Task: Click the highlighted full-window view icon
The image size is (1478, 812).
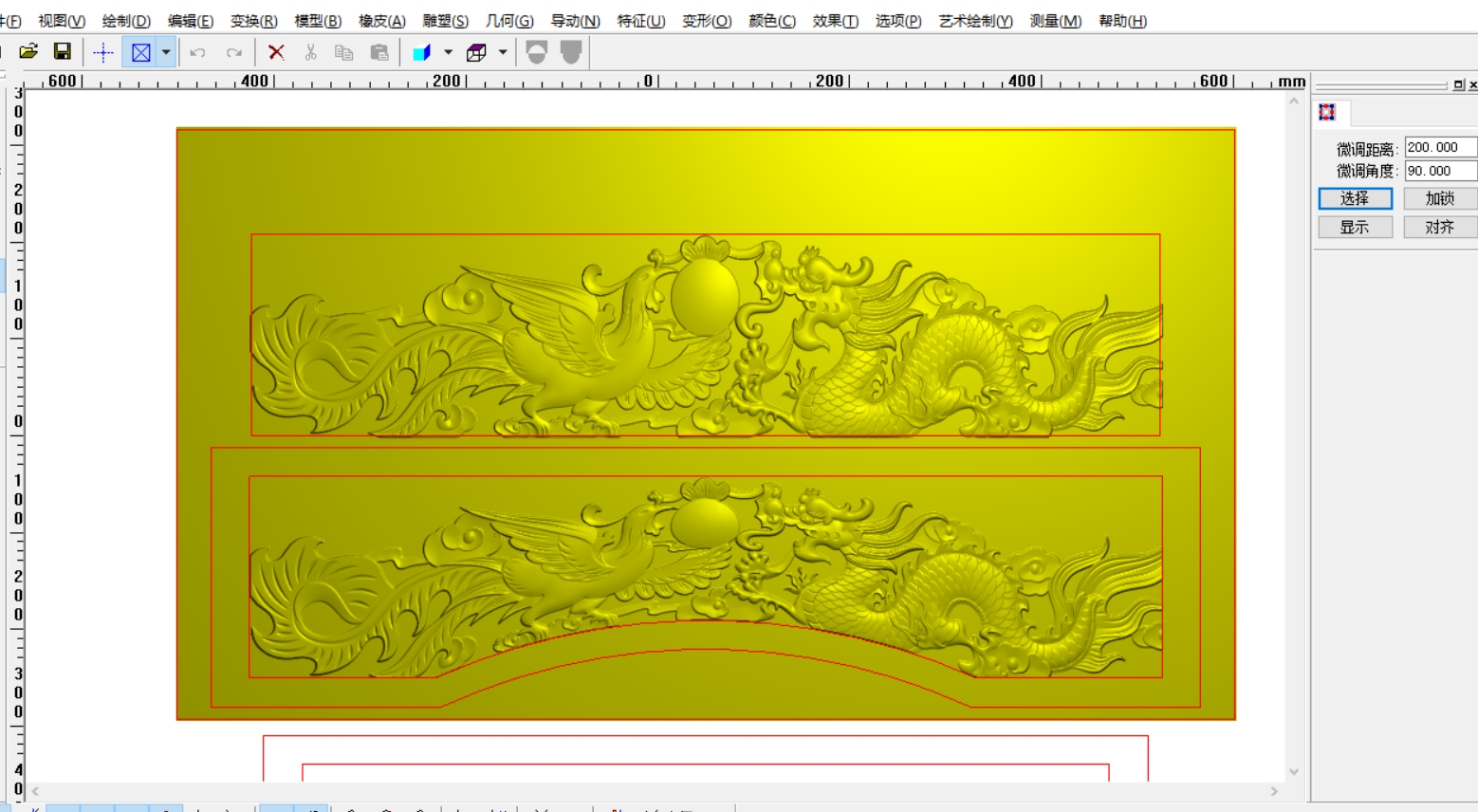Action: [x=140, y=52]
